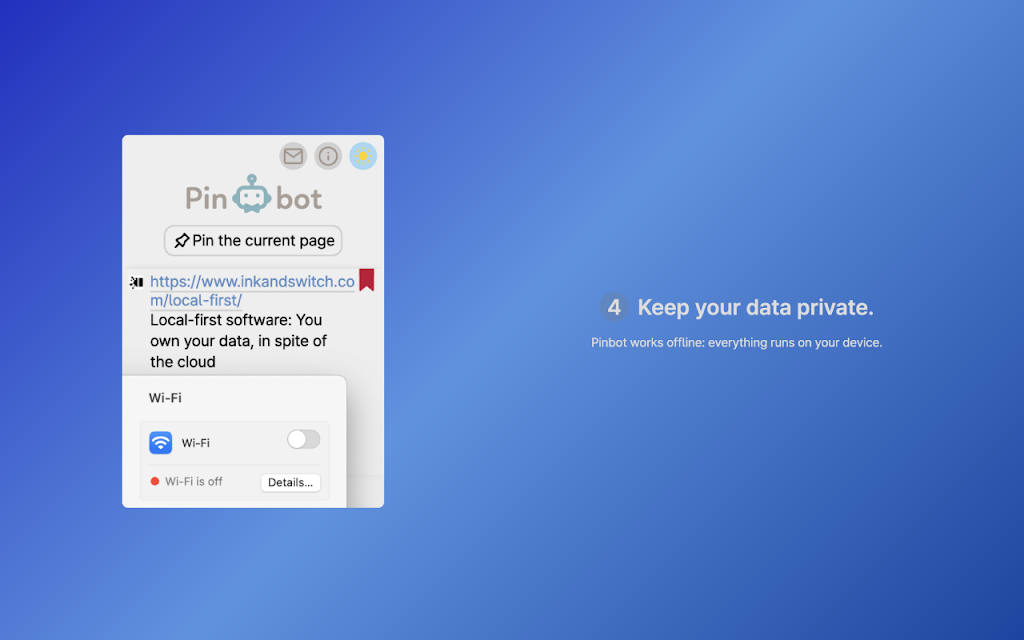1024x640 pixels.
Task: Open the mail envelope icon in Pinbot
Action: pyautogui.click(x=293, y=156)
